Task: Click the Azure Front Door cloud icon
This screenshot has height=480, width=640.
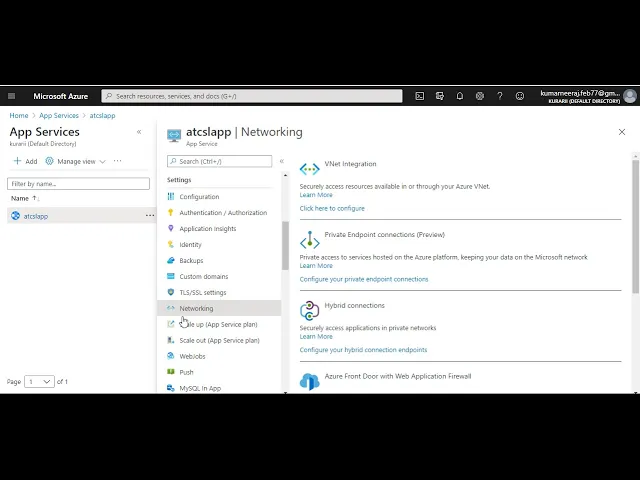Action: click(x=309, y=382)
